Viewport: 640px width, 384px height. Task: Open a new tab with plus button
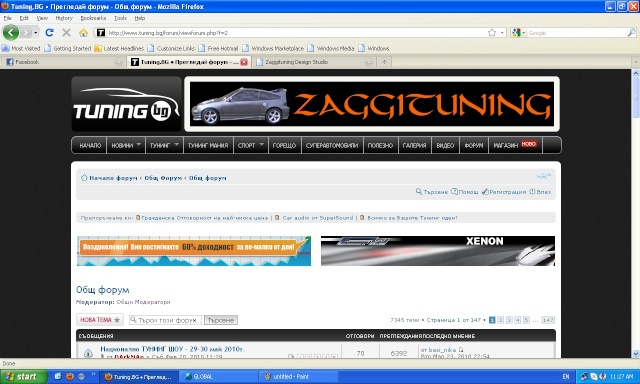pyautogui.click(x=384, y=62)
